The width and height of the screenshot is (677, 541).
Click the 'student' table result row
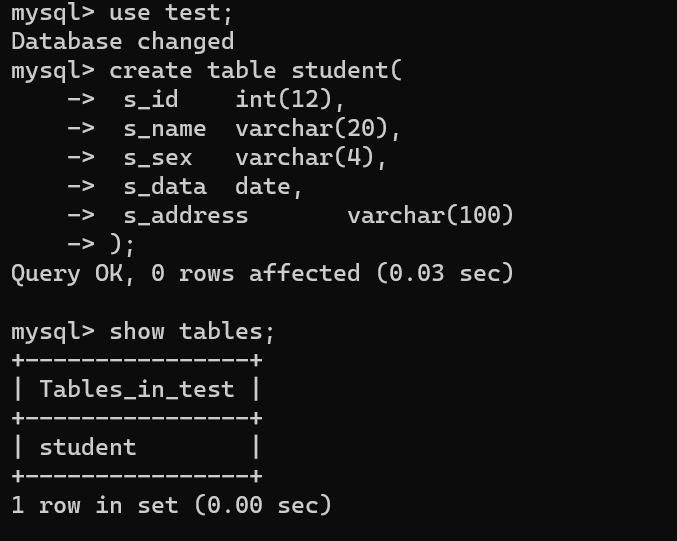point(88,447)
